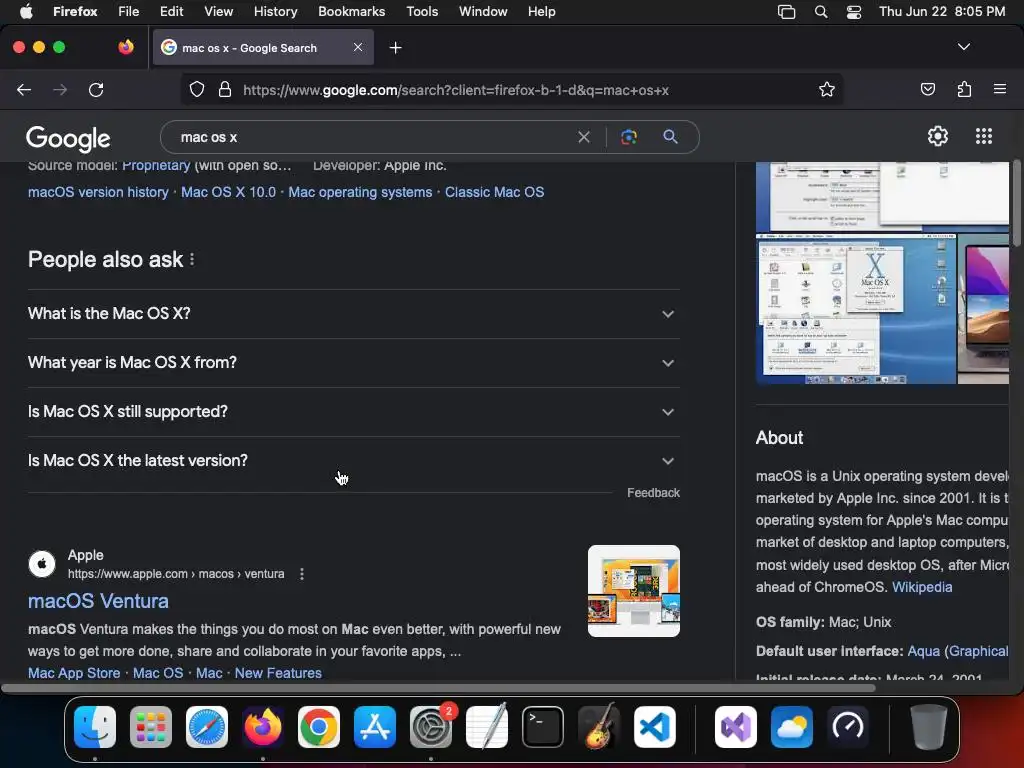Open People also ask options menu
The height and width of the screenshot is (768, 1024).
(x=192, y=260)
